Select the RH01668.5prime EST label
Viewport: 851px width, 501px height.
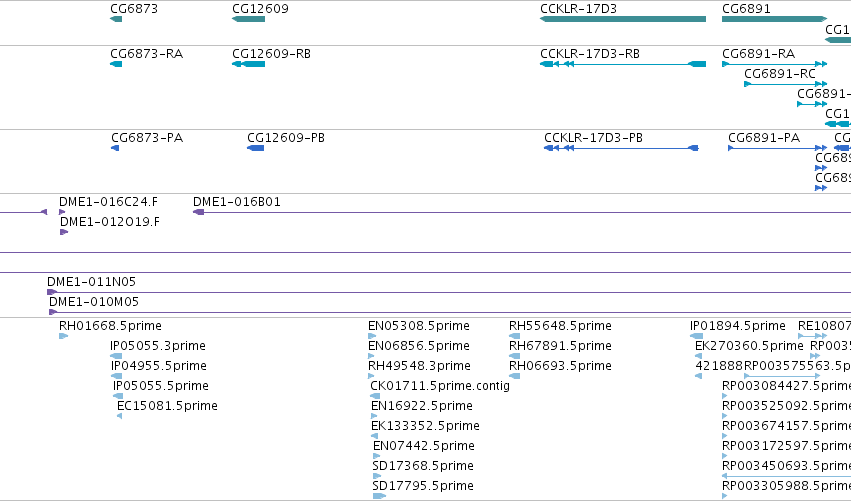tap(110, 326)
